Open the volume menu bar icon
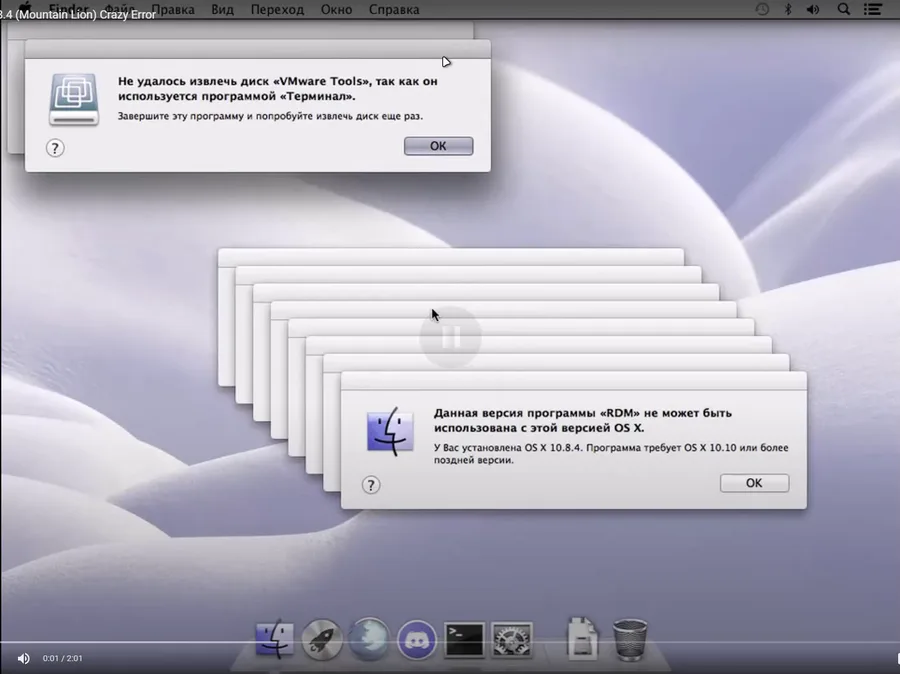The height and width of the screenshot is (674, 900). [x=813, y=9]
